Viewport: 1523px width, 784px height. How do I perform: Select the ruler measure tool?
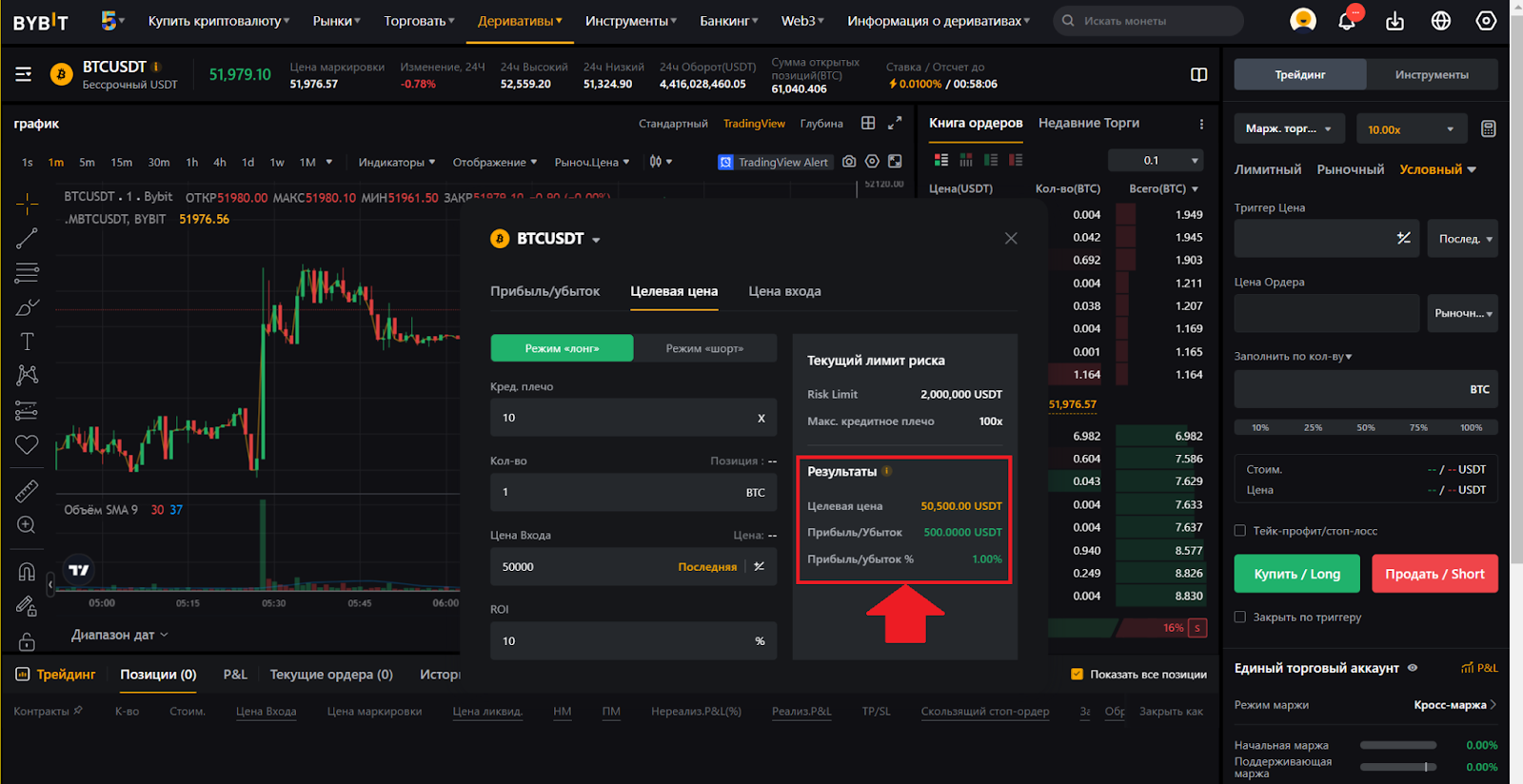click(x=27, y=491)
